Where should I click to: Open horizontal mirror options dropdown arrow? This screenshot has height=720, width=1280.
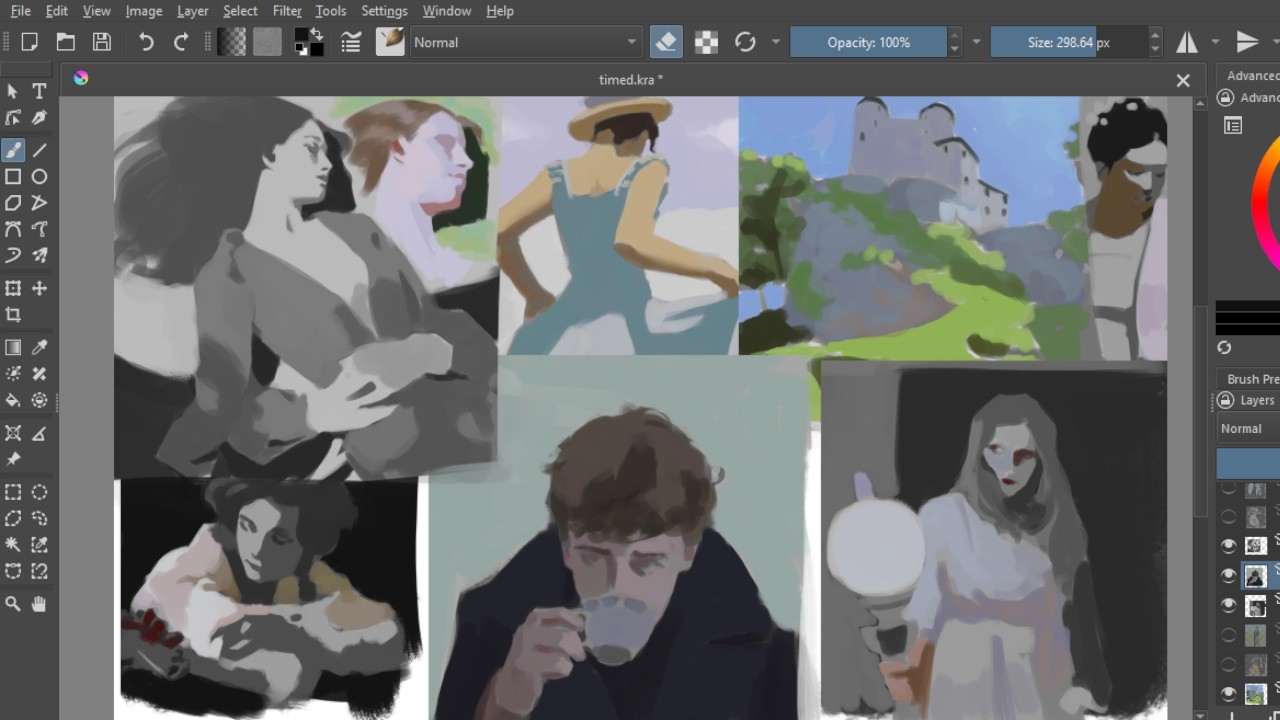[1215, 42]
